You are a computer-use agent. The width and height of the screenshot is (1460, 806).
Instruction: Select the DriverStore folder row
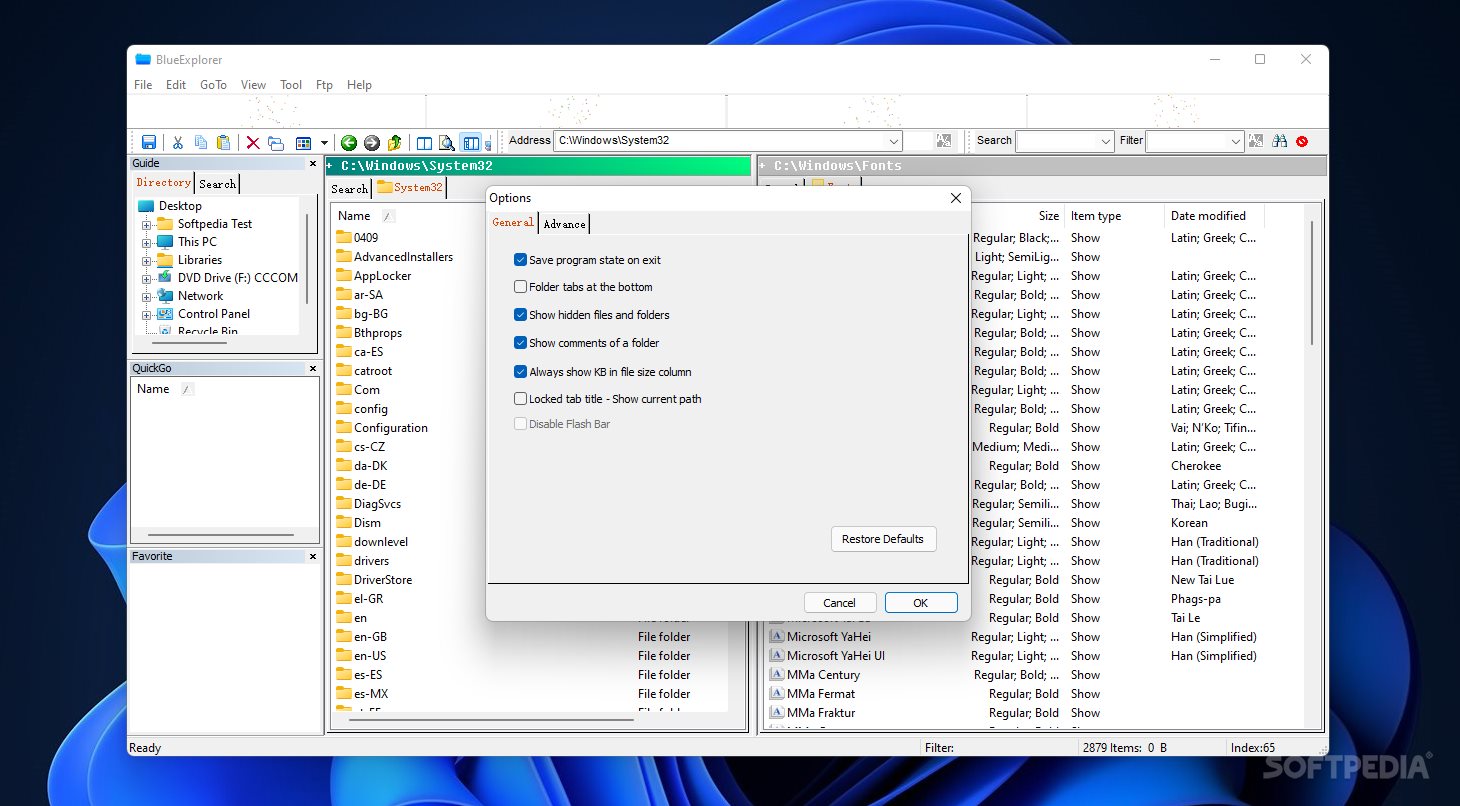(x=383, y=580)
